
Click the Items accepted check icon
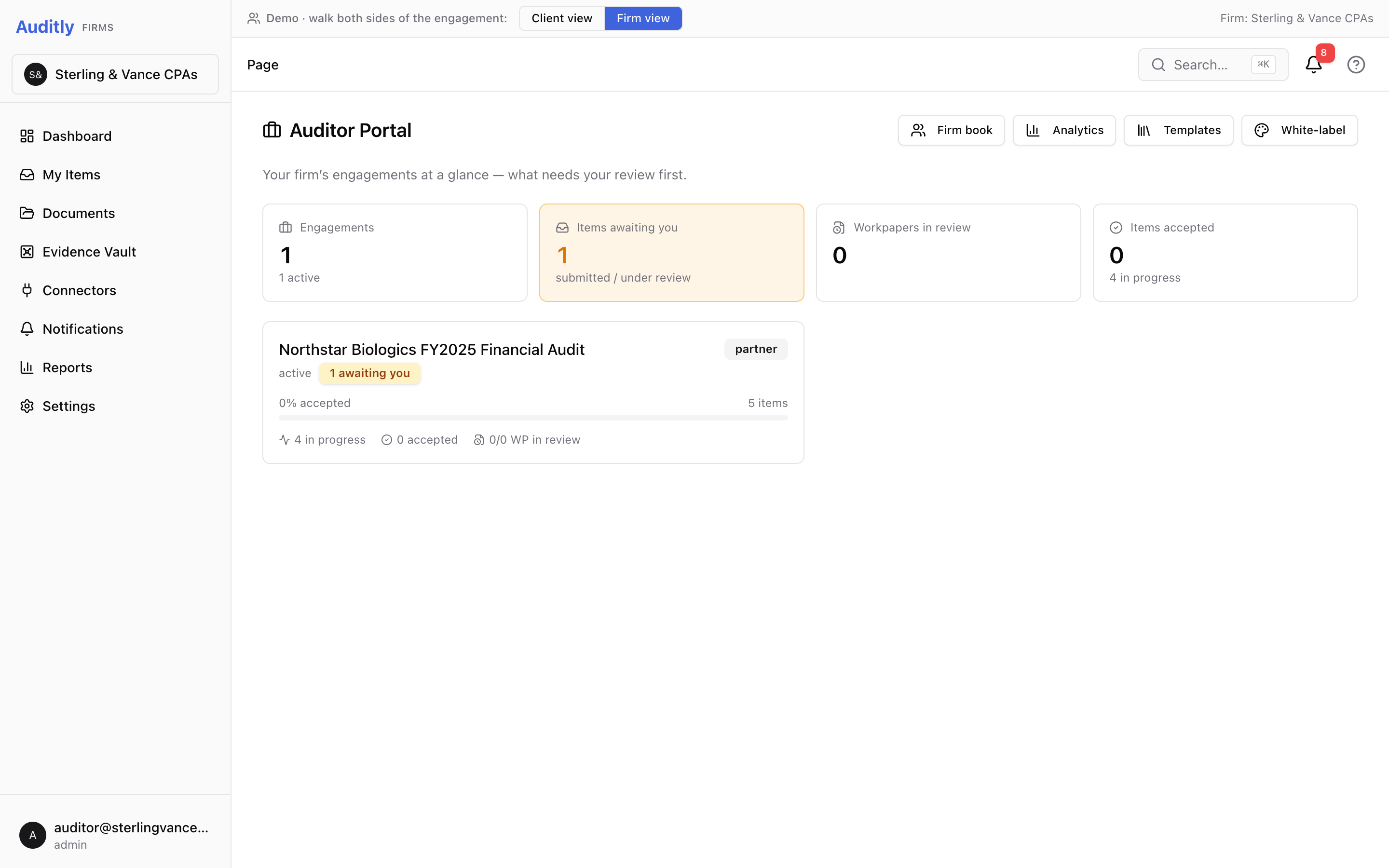click(x=1116, y=227)
